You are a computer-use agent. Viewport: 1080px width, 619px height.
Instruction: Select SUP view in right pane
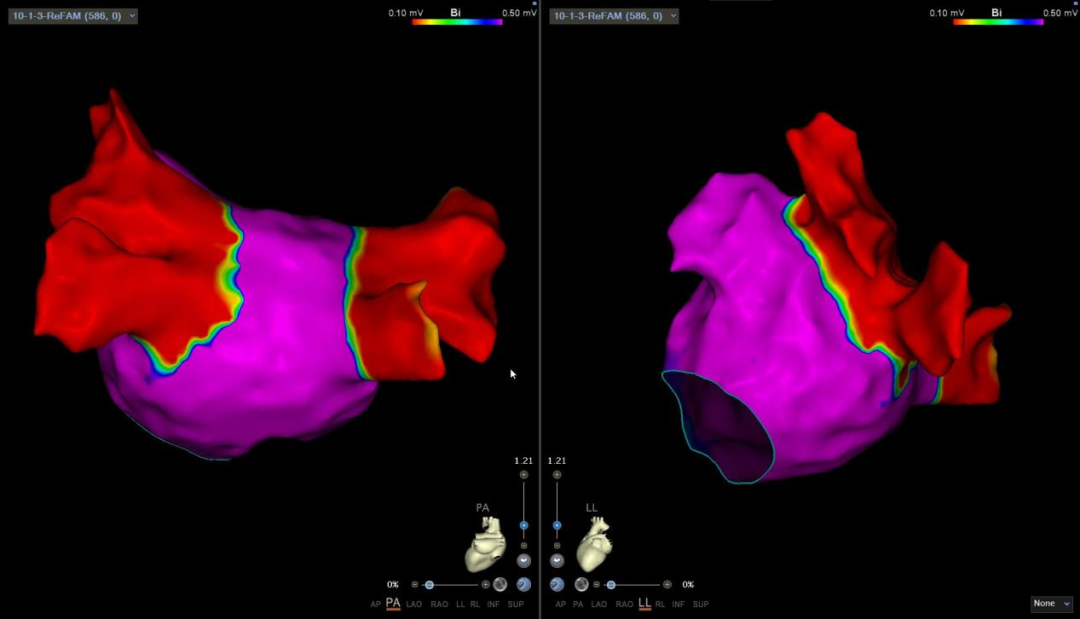pyautogui.click(x=701, y=605)
